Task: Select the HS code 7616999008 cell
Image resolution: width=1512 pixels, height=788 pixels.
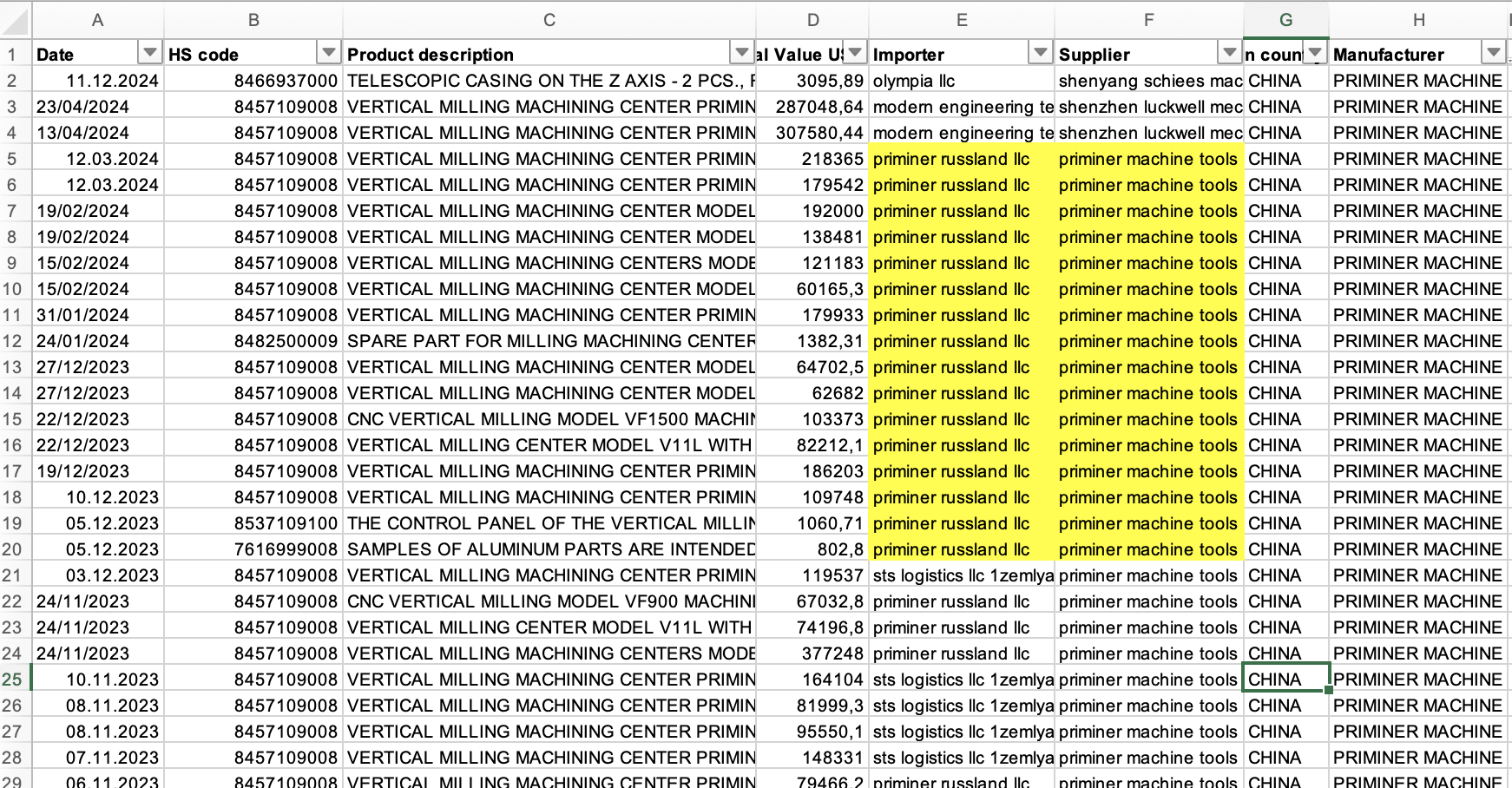Action: [253, 549]
